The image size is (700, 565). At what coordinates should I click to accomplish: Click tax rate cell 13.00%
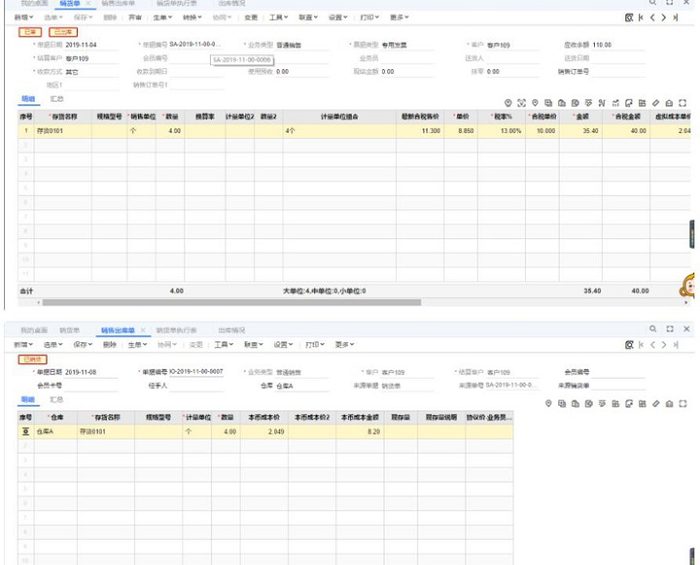tap(501, 131)
